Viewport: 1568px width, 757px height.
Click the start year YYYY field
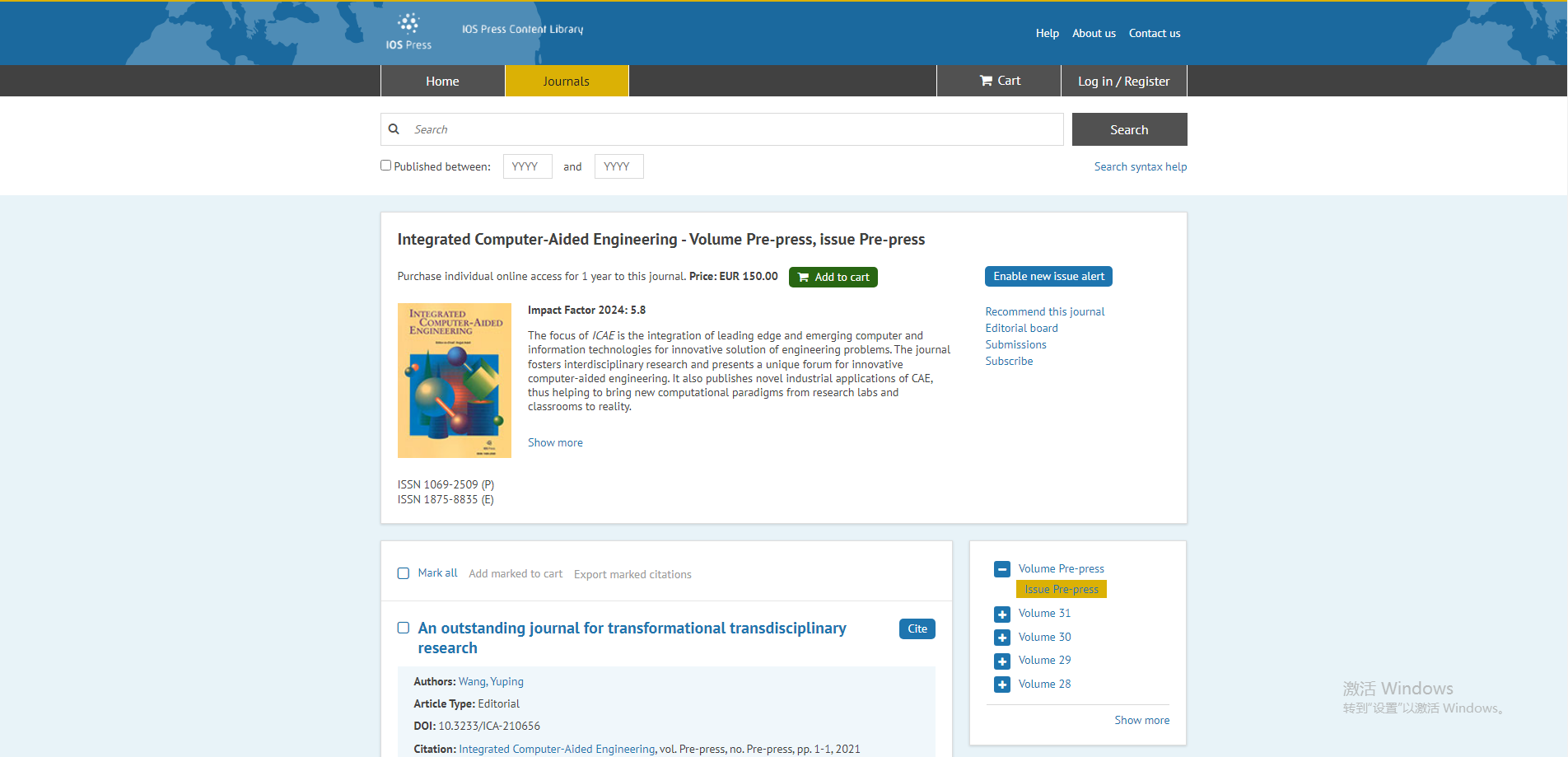click(528, 166)
